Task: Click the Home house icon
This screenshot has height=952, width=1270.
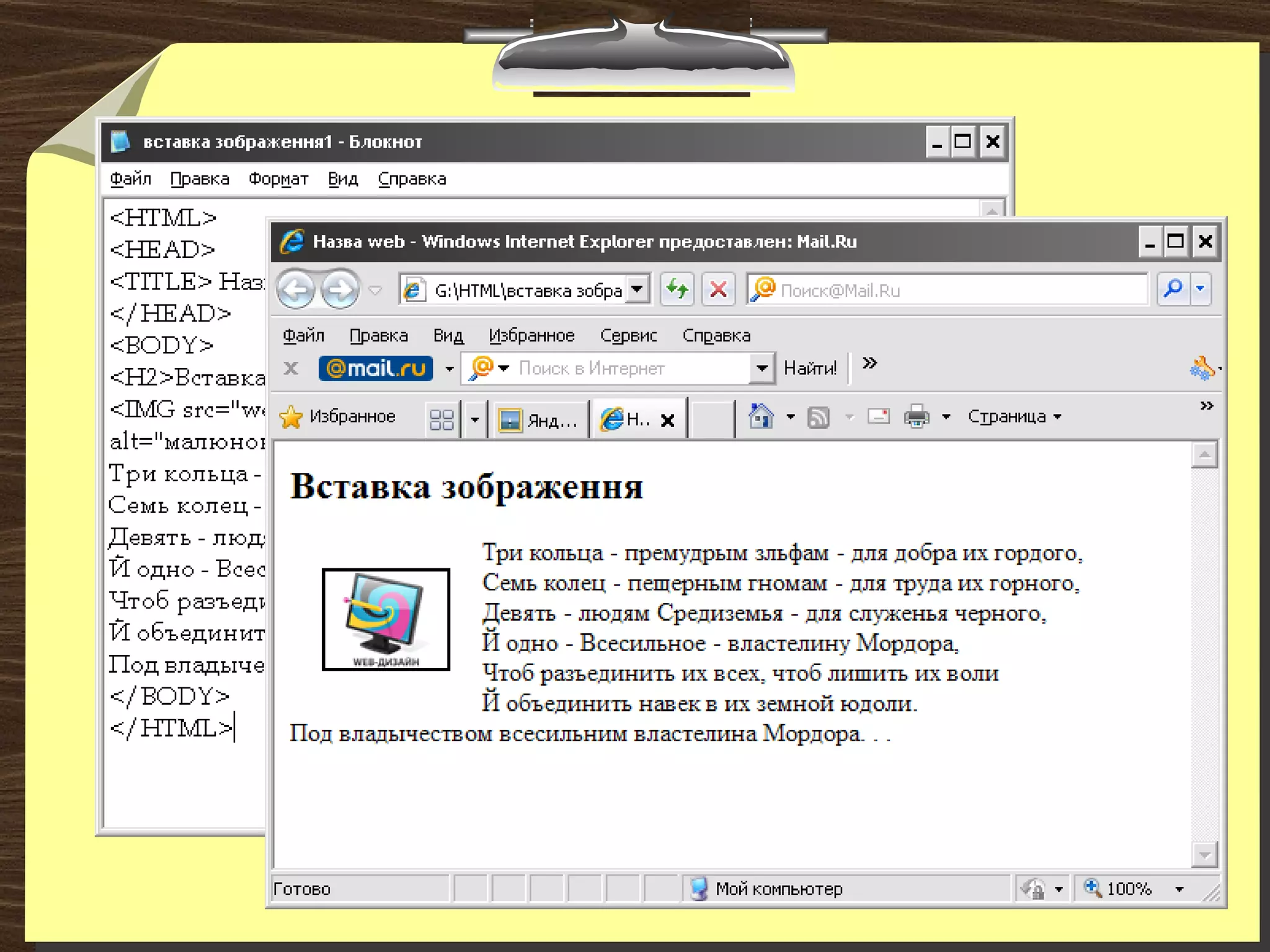Action: click(x=761, y=416)
